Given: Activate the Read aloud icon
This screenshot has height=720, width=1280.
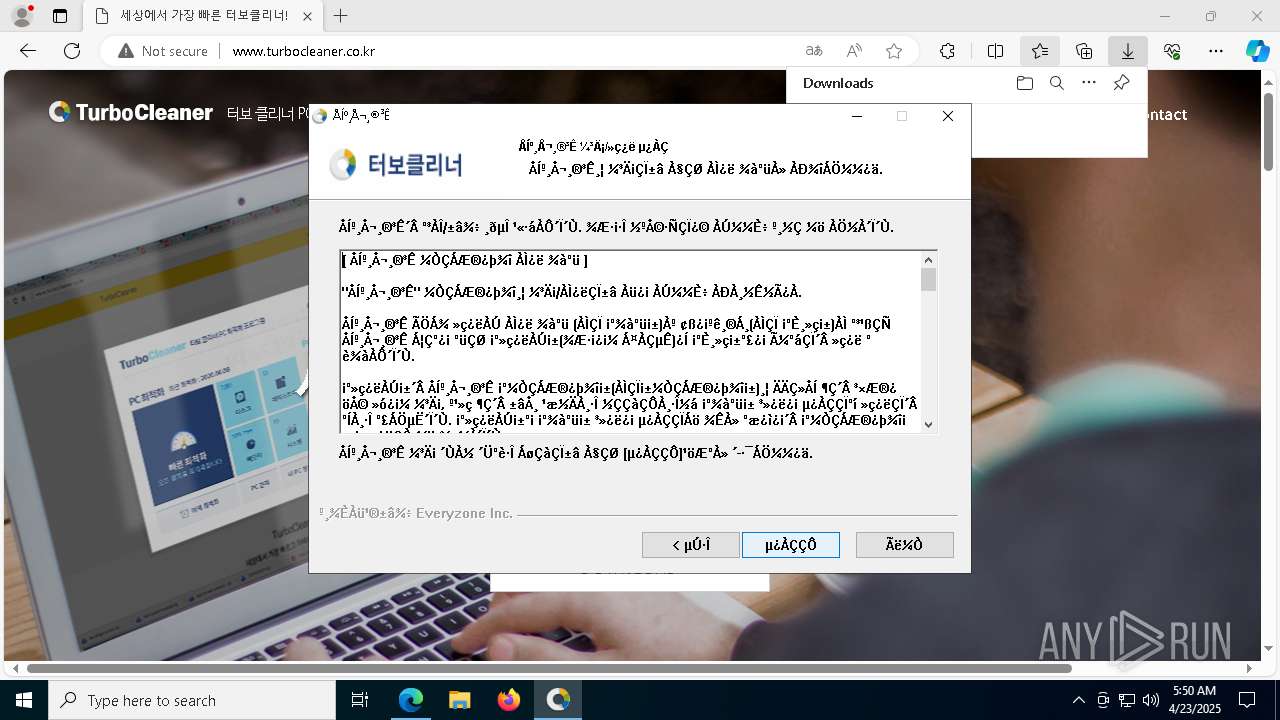Looking at the screenshot, I should pos(854,51).
